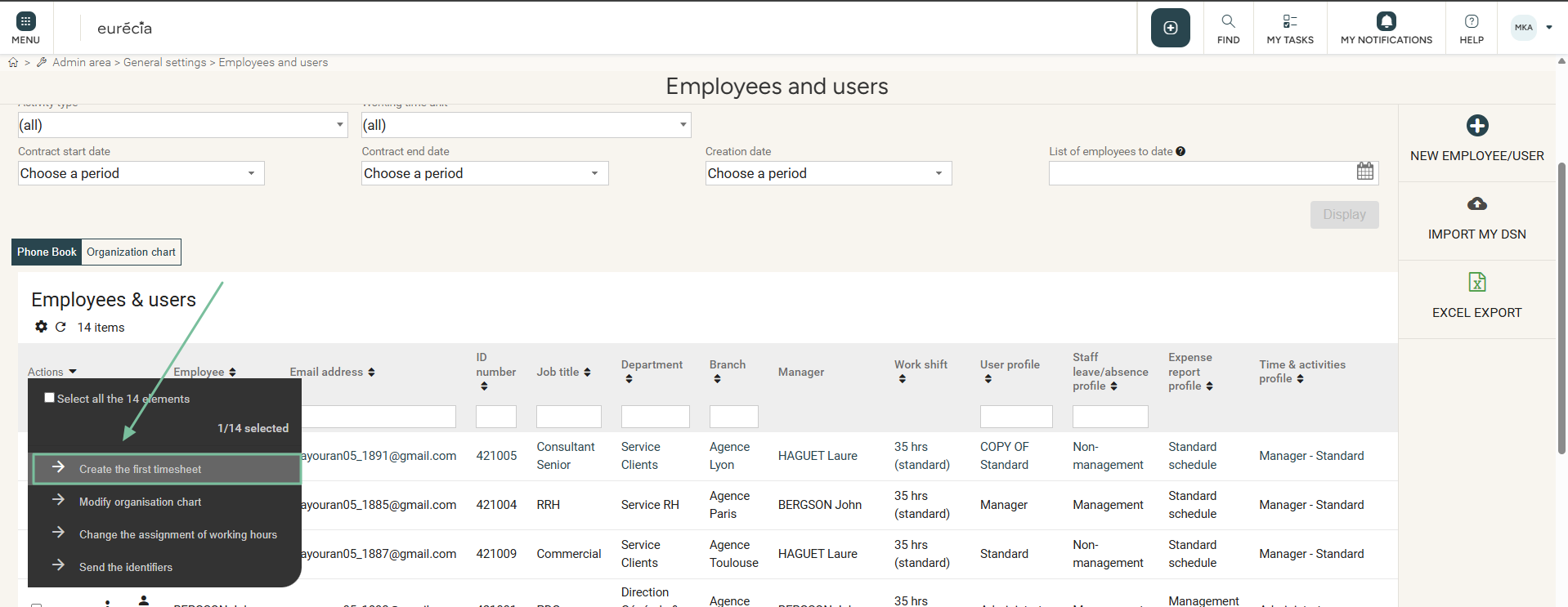Expand the Contract start date period dropdown
The height and width of the screenshot is (607, 1568).
point(141,173)
